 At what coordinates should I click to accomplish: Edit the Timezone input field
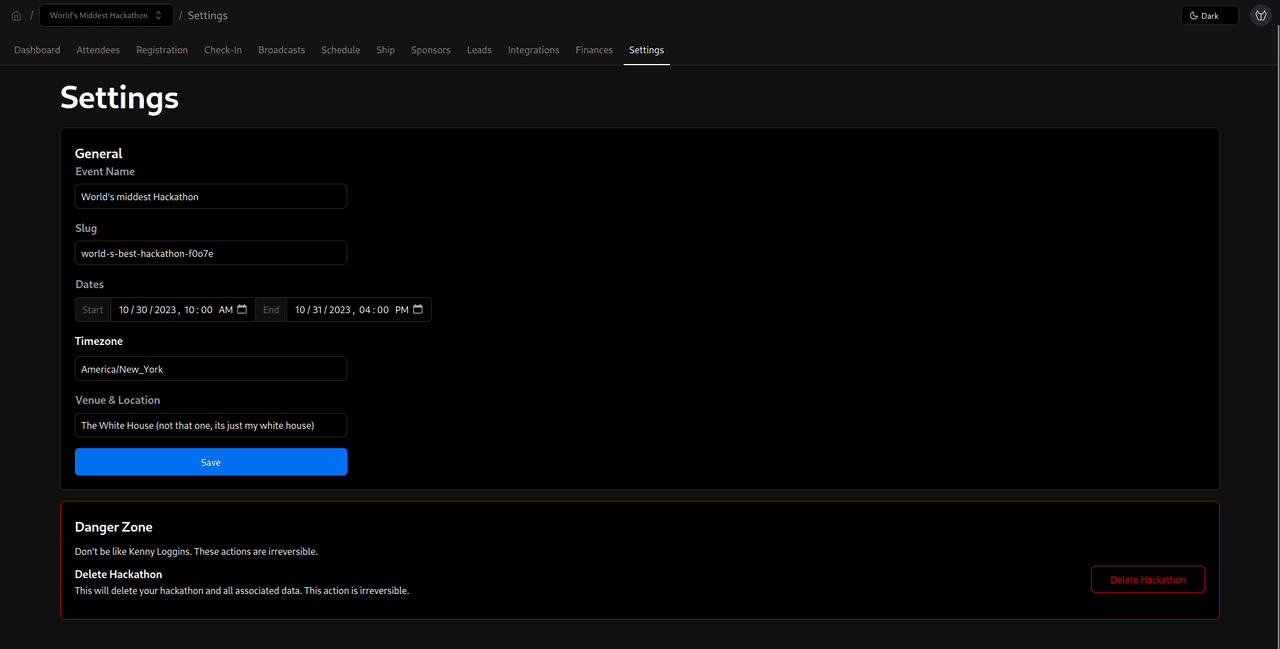[x=211, y=369]
